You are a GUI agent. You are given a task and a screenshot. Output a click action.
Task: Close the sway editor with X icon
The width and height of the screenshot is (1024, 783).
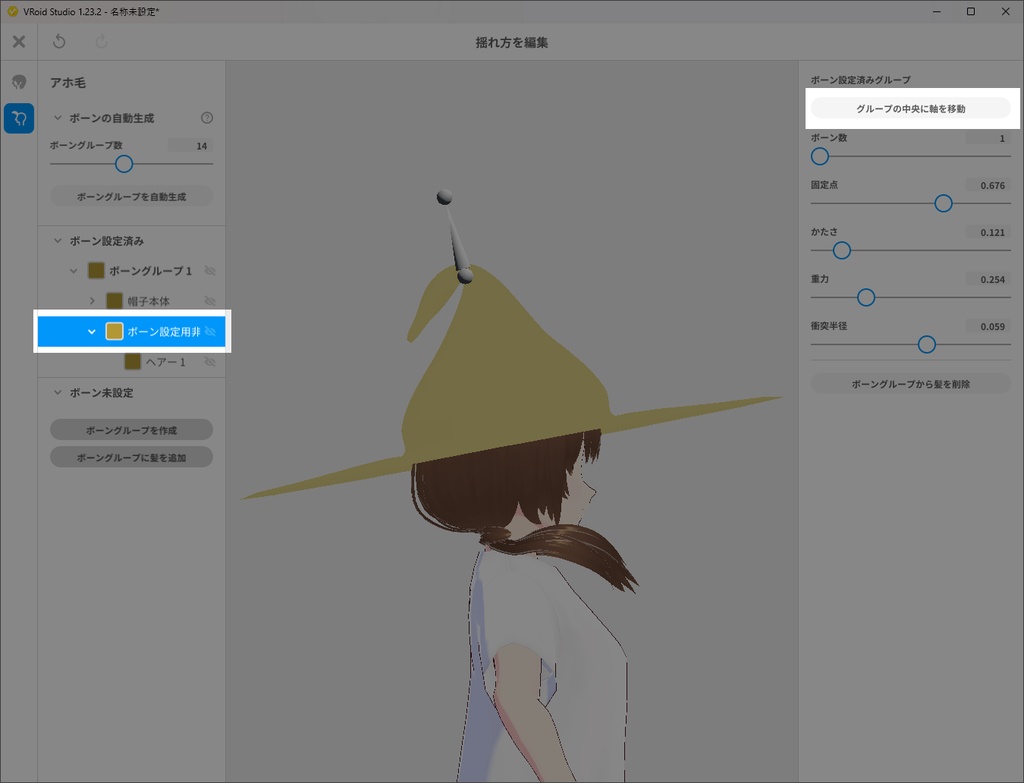pyautogui.click(x=19, y=42)
